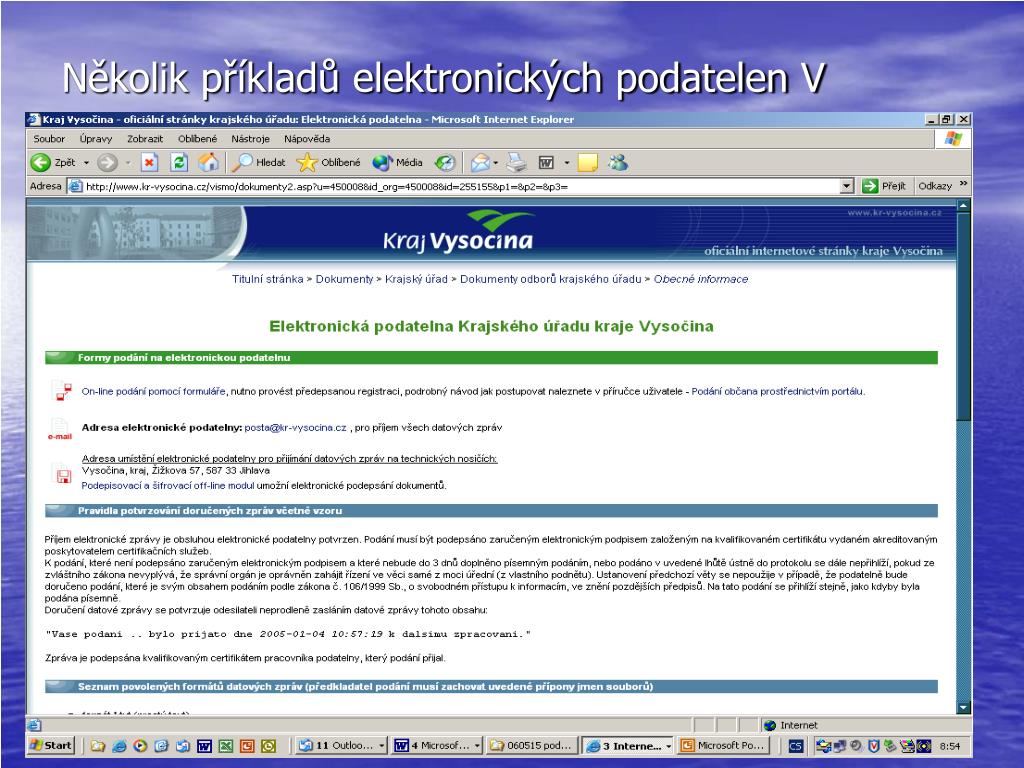This screenshot has width=1024, height=768.
Task: Expand the Outlook taskbar group arrow
Action: tap(381, 745)
